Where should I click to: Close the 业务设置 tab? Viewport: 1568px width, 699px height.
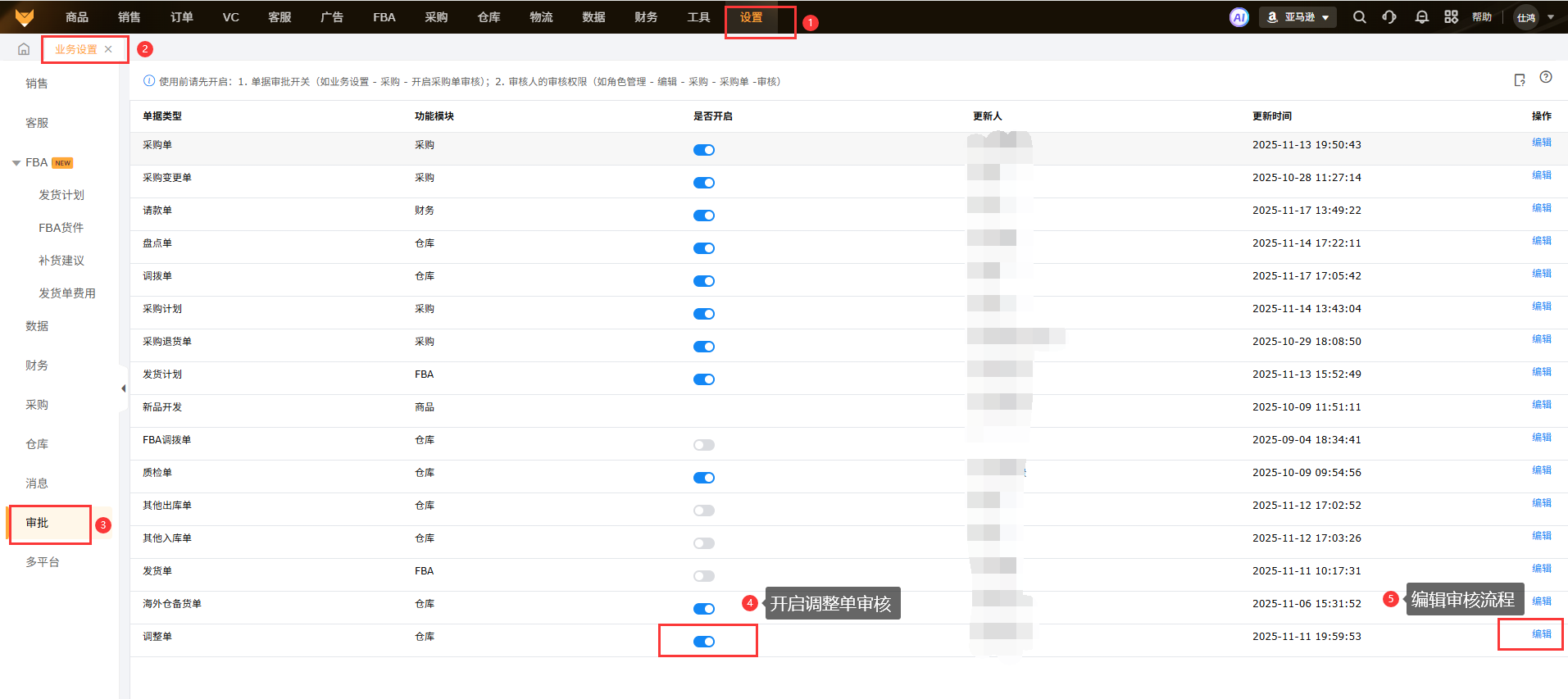click(x=108, y=49)
